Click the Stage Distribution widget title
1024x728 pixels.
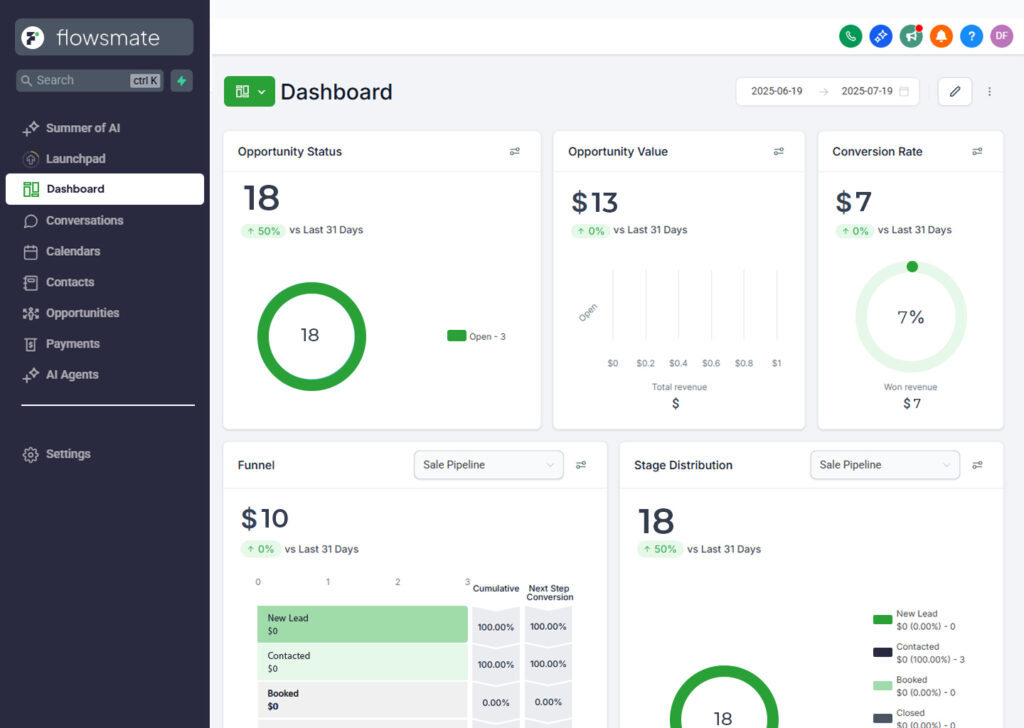pyautogui.click(x=683, y=465)
